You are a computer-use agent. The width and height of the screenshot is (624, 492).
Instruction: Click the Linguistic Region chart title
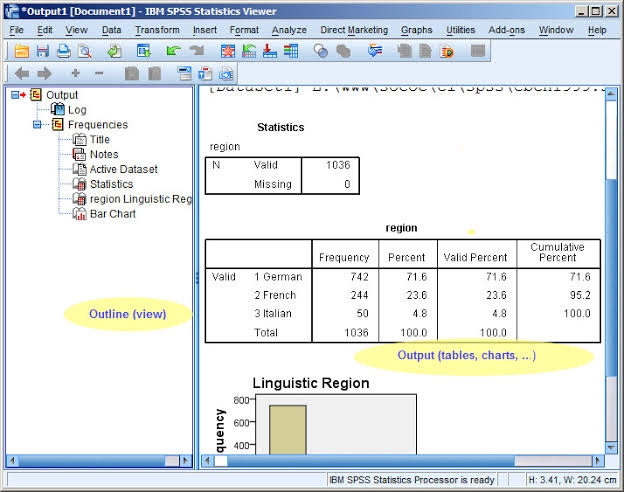point(311,383)
